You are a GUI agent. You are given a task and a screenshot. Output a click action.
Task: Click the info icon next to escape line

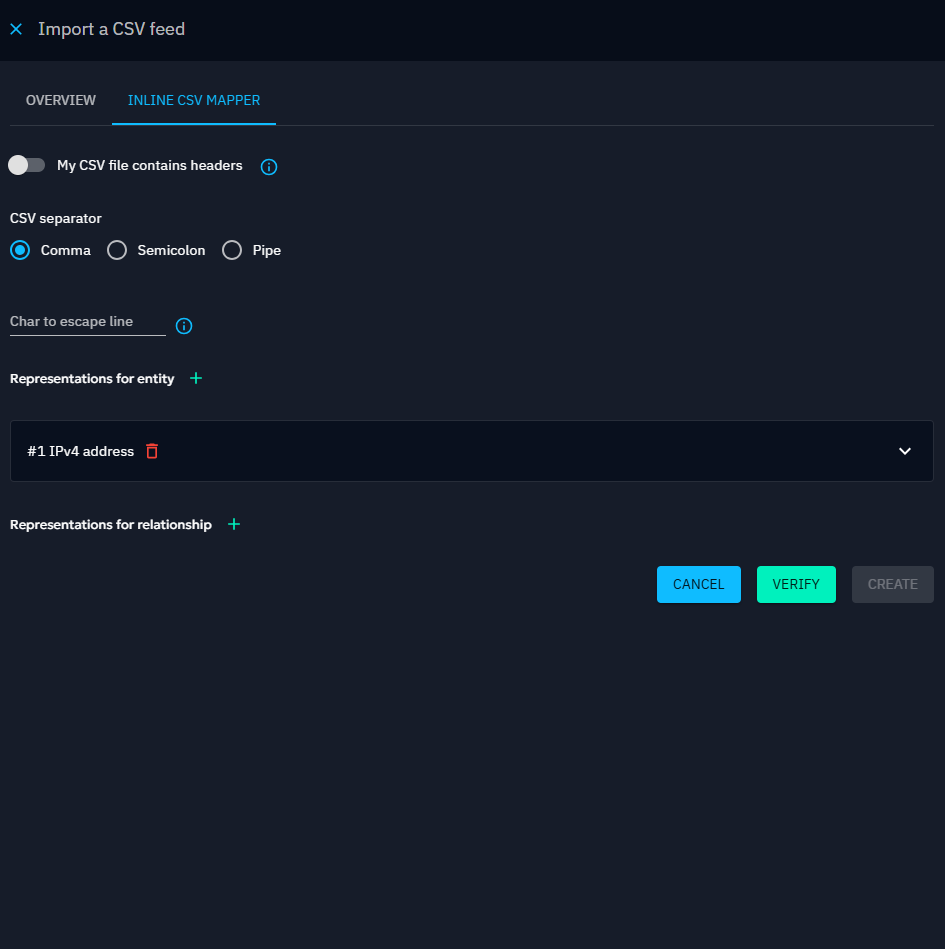[x=184, y=326]
